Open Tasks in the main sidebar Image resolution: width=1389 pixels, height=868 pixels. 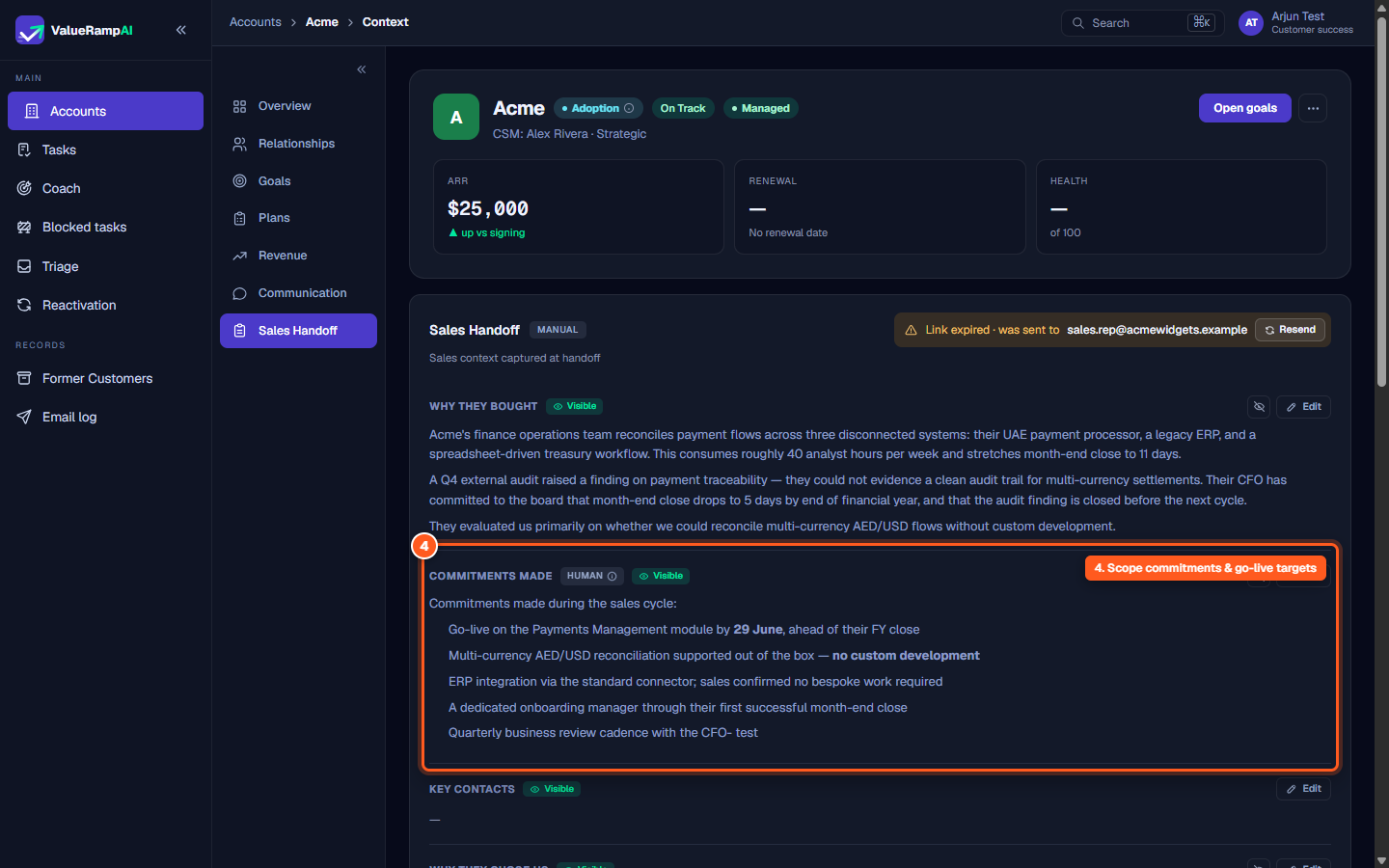[x=105, y=149]
